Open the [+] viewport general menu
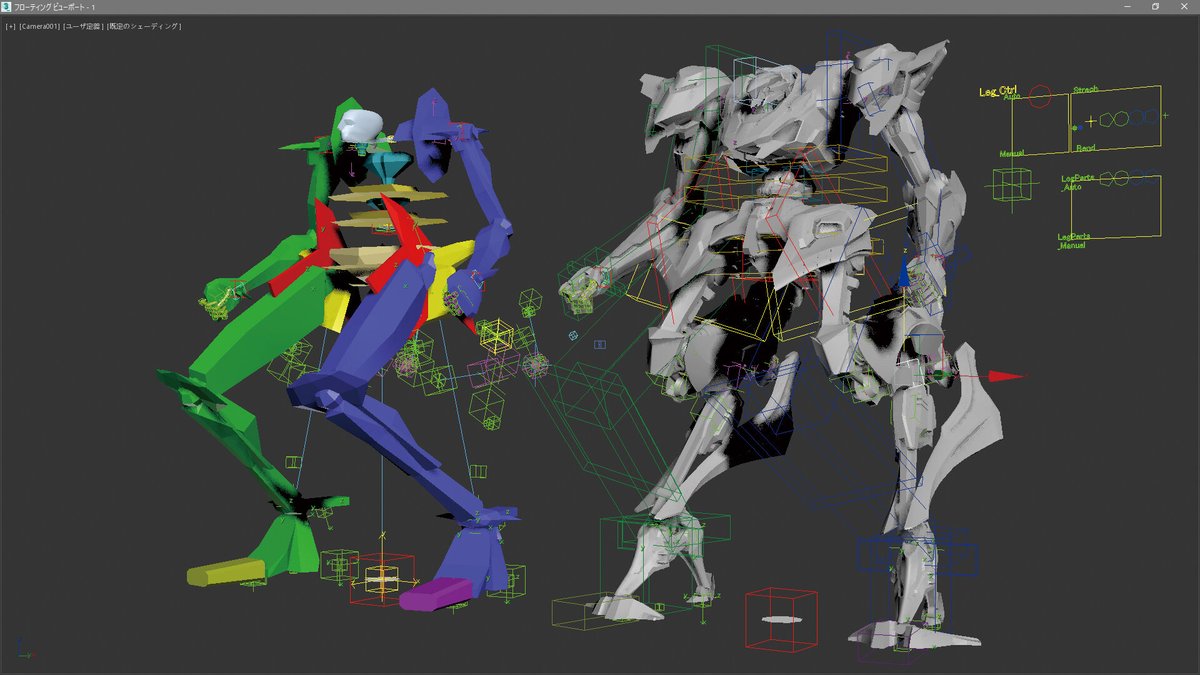 pos(10,26)
